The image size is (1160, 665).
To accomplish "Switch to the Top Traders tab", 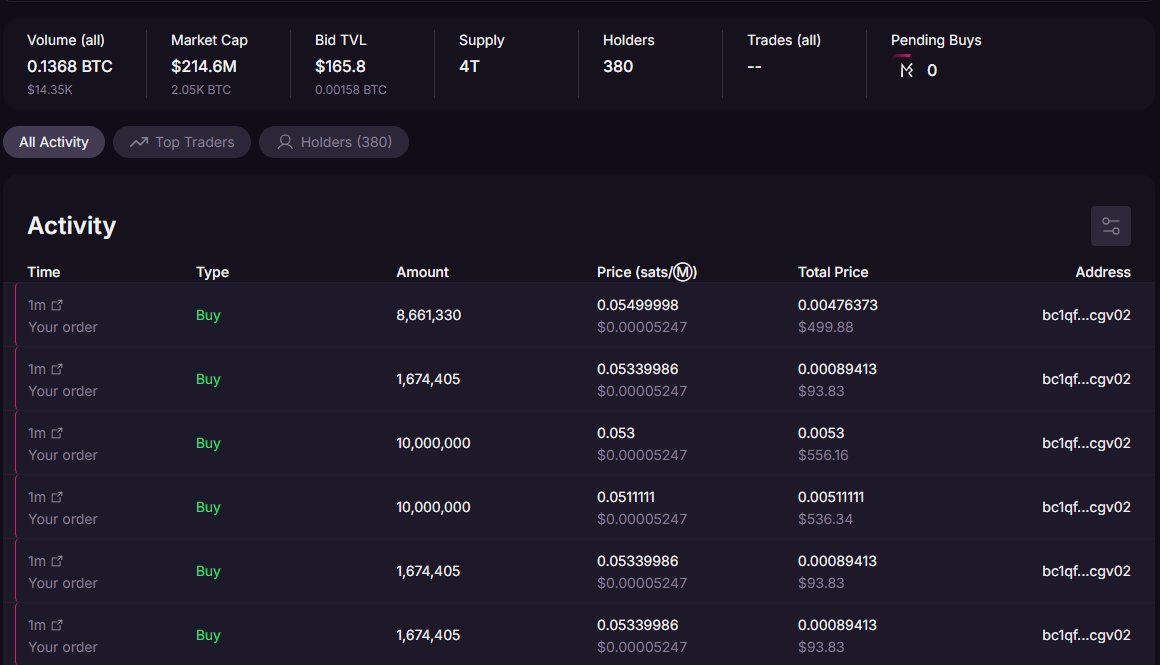I will coord(182,142).
